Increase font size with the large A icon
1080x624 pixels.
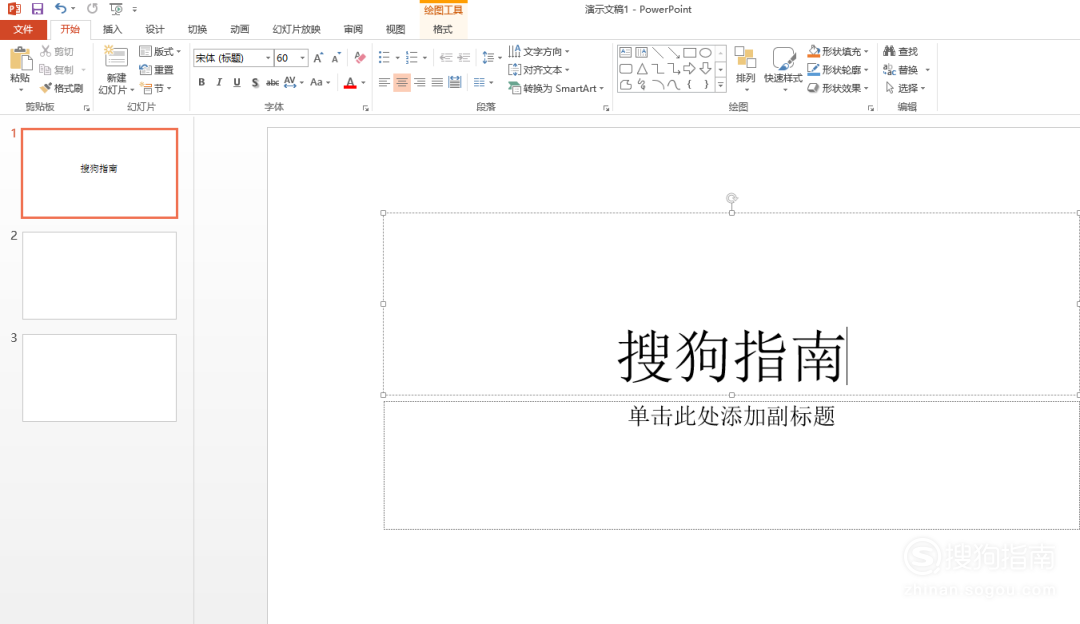[x=318, y=58]
